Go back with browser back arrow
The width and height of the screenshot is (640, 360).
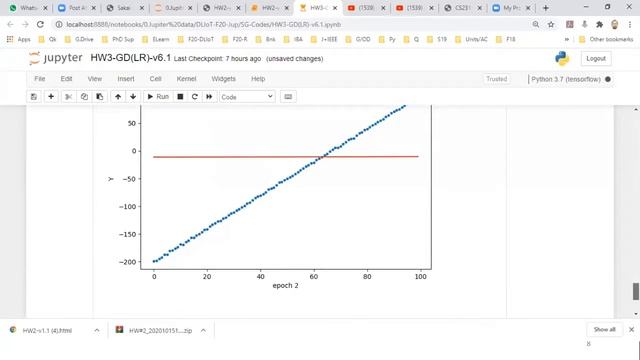pyautogui.click(x=11, y=24)
